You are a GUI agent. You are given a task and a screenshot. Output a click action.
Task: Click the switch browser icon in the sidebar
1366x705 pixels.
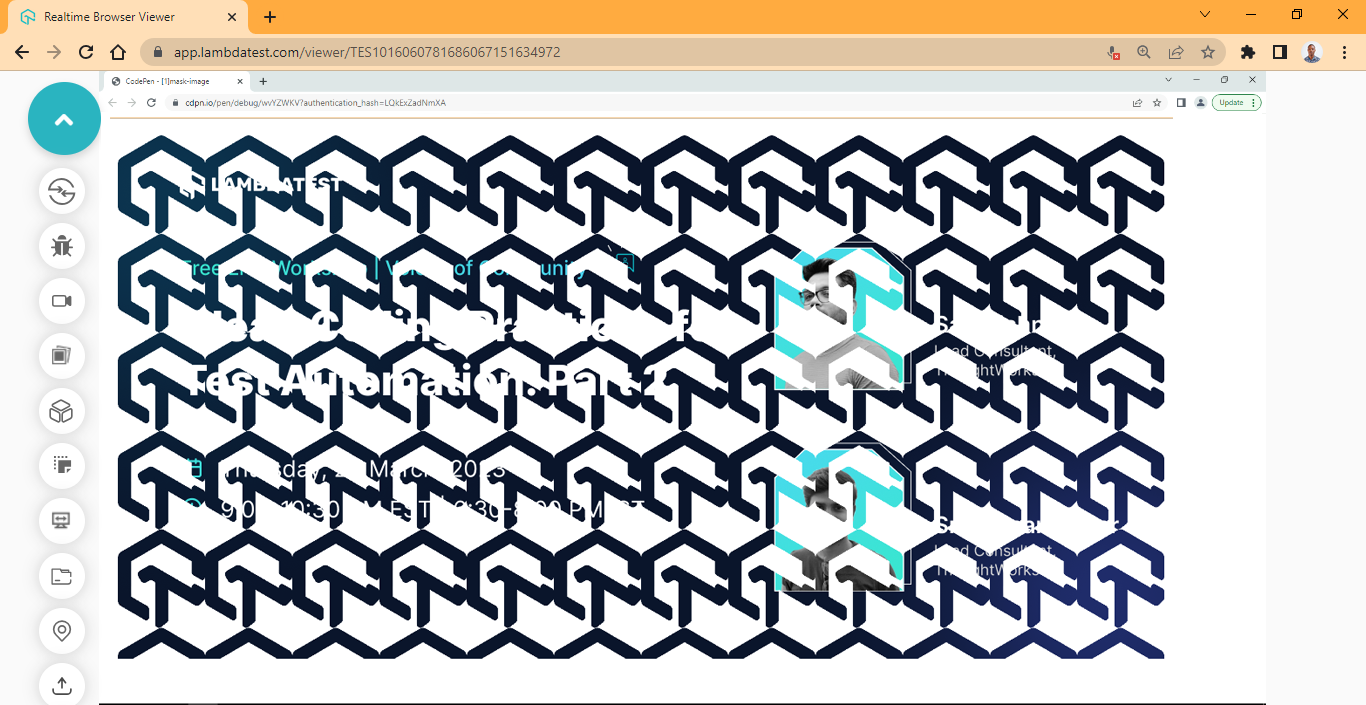(62, 190)
